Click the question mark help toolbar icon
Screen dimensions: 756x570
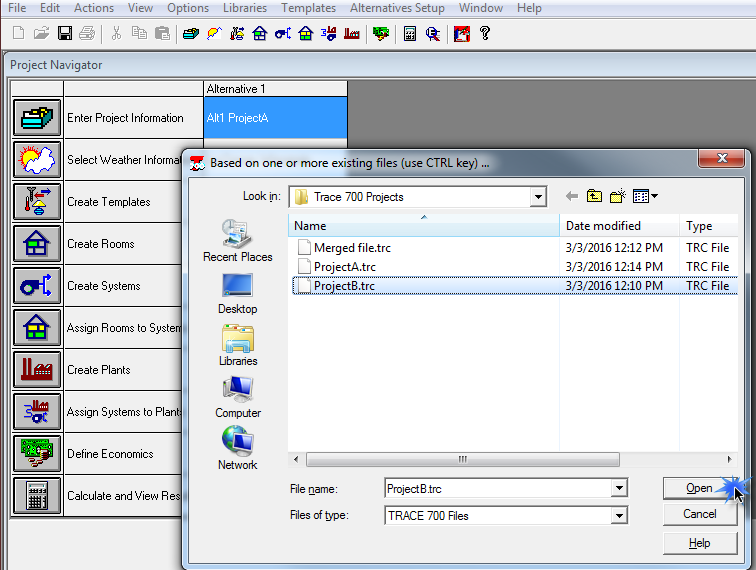pos(485,33)
